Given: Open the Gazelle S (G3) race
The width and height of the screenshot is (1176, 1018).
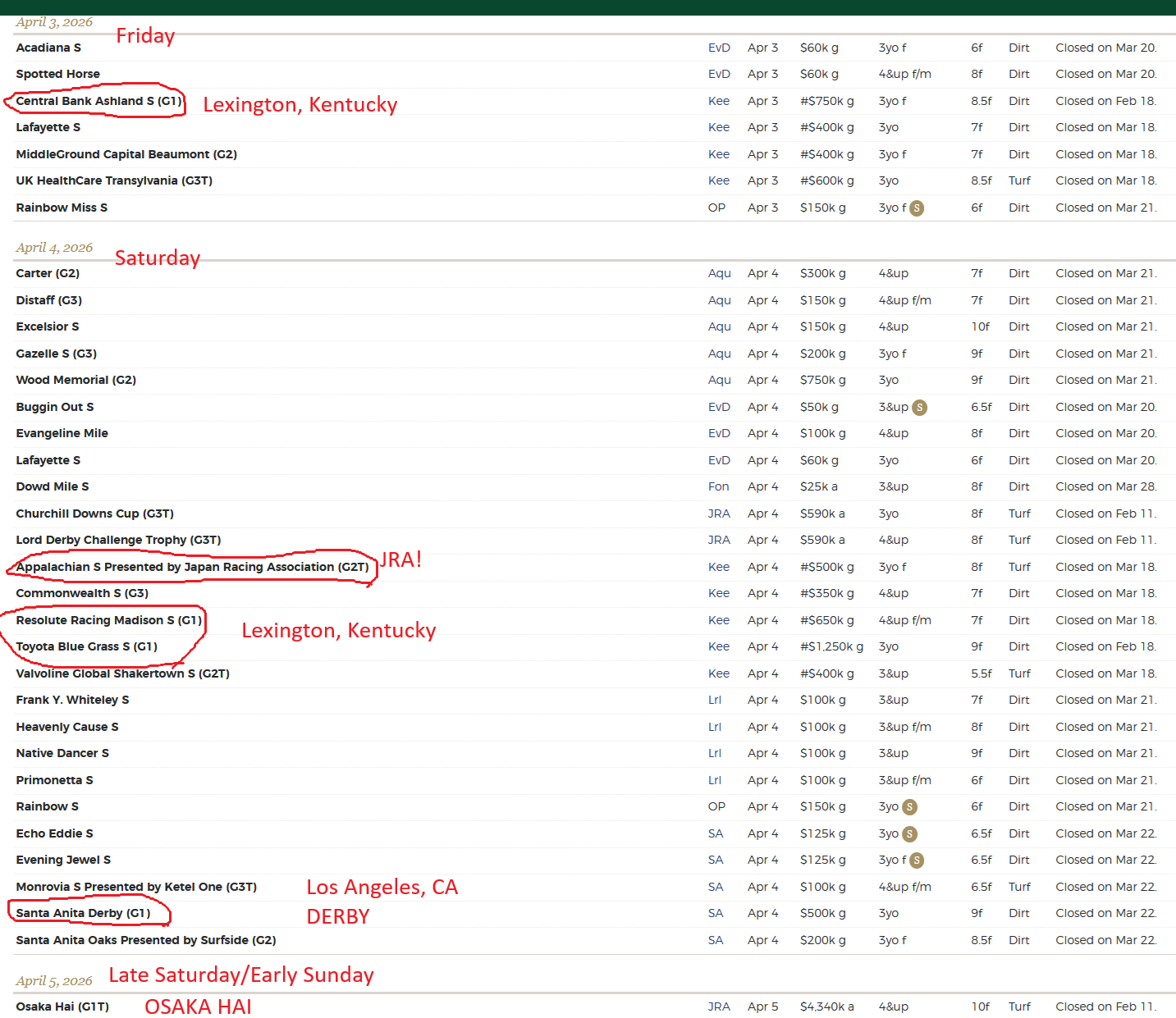Looking at the screenshot, I should [x=57, y=354].
